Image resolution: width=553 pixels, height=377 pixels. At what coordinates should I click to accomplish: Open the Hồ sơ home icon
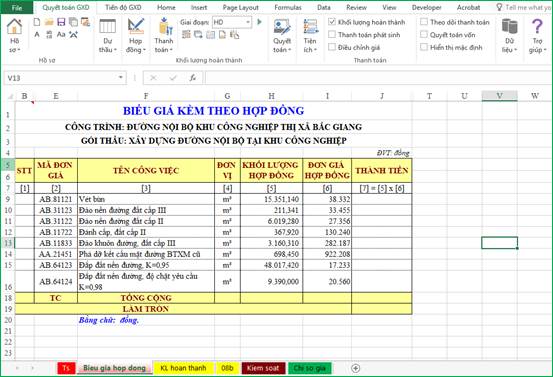click(x=14, y=28)
